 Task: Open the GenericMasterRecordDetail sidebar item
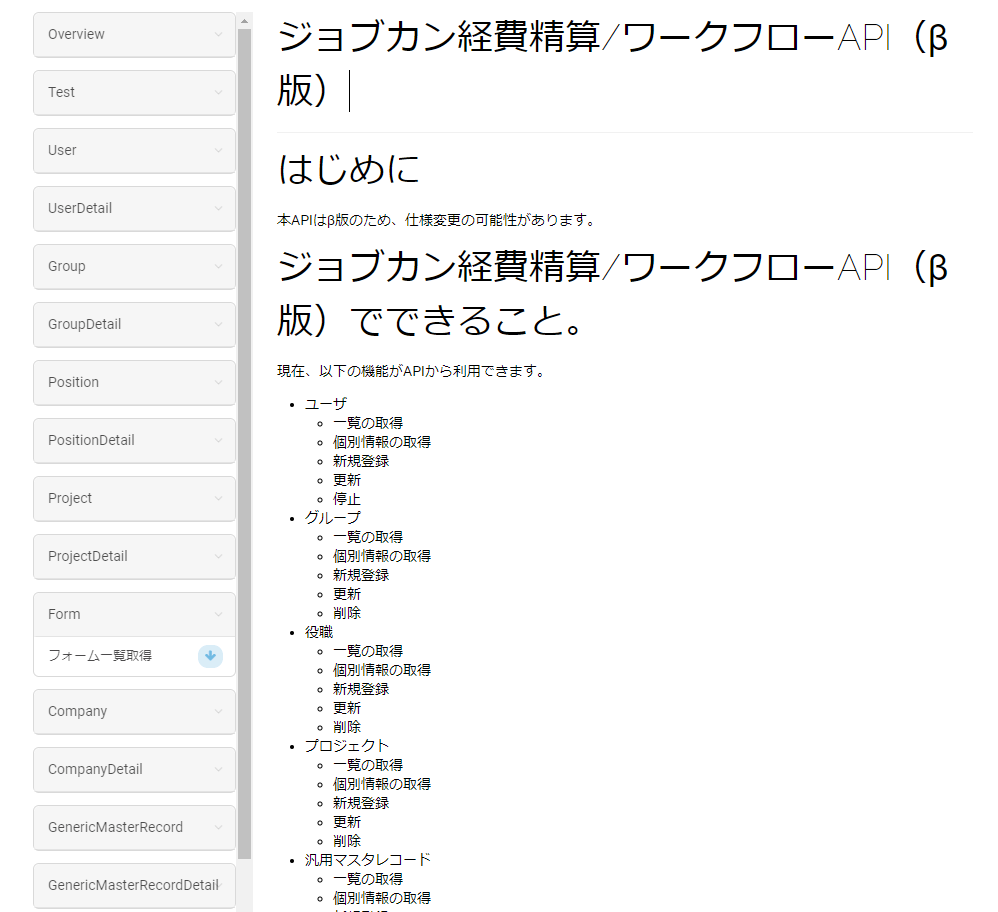(x=134, y=885)
